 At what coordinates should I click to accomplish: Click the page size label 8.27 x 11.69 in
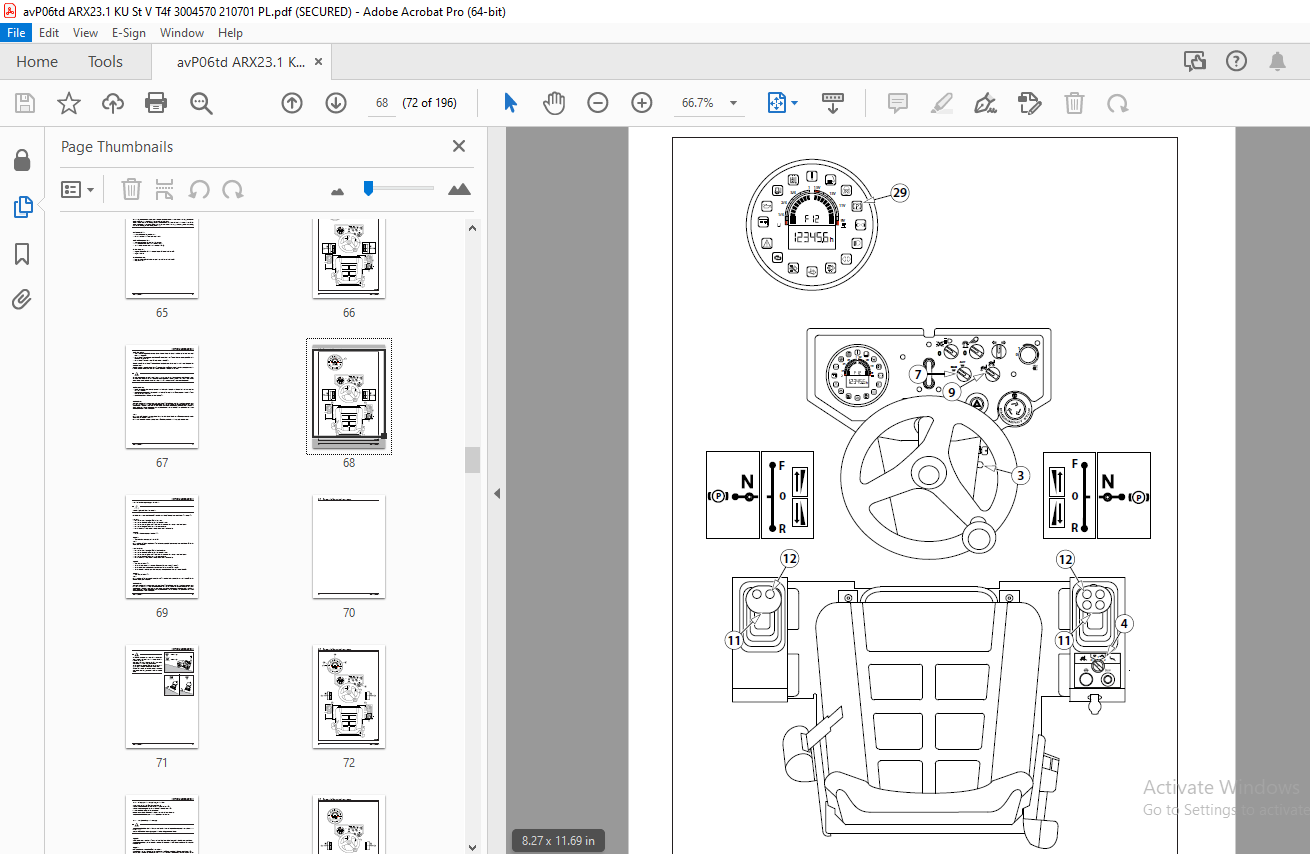click(558, 841)
